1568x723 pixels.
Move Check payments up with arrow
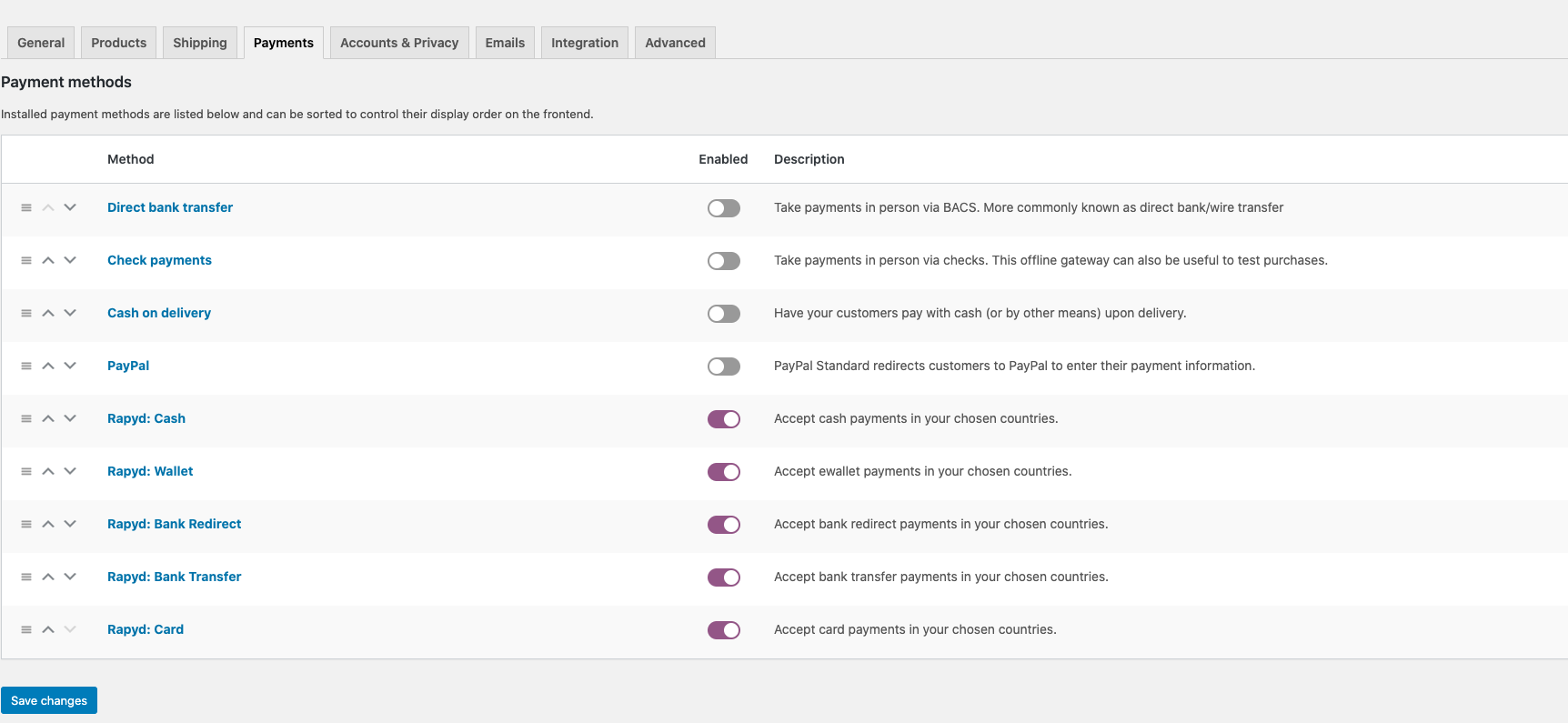pyautogui.click(x=48, y=261)
